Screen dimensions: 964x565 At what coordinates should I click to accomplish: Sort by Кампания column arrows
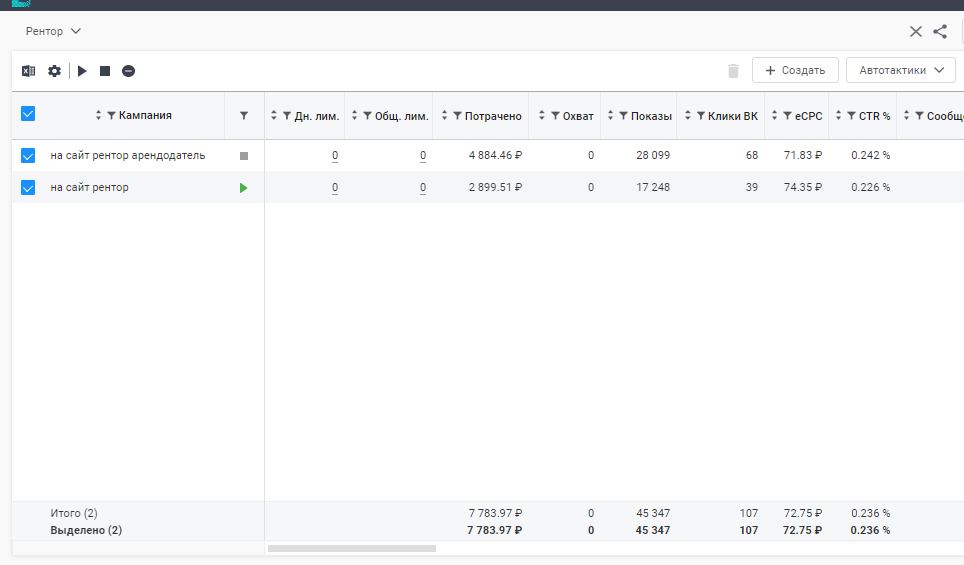98,115
